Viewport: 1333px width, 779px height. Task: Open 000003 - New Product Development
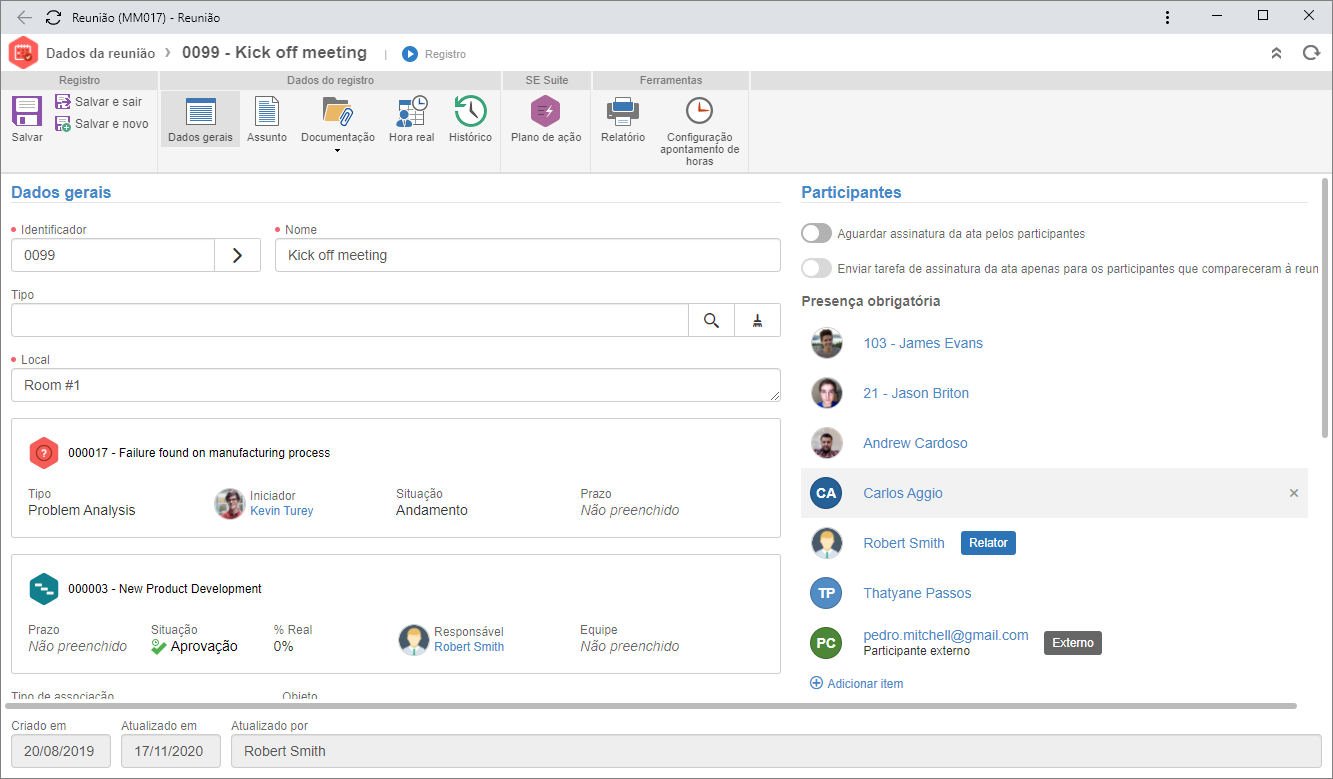165,589
